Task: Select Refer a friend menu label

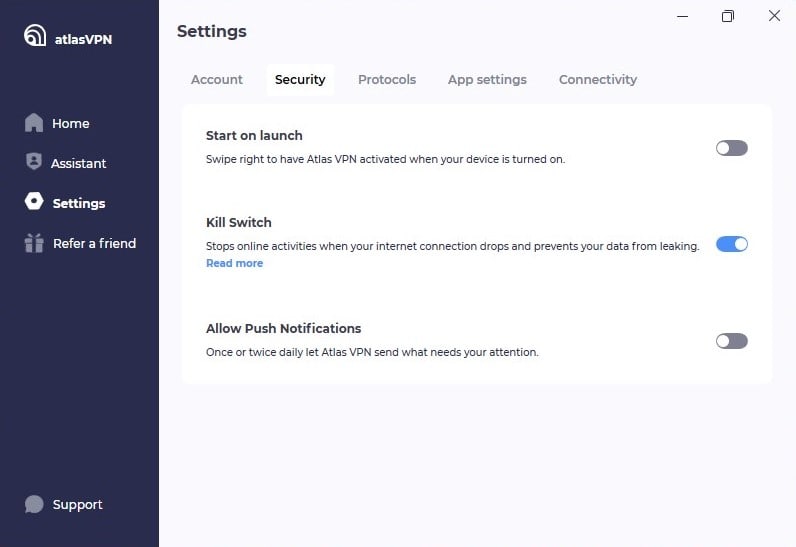Action: [94, 243]
